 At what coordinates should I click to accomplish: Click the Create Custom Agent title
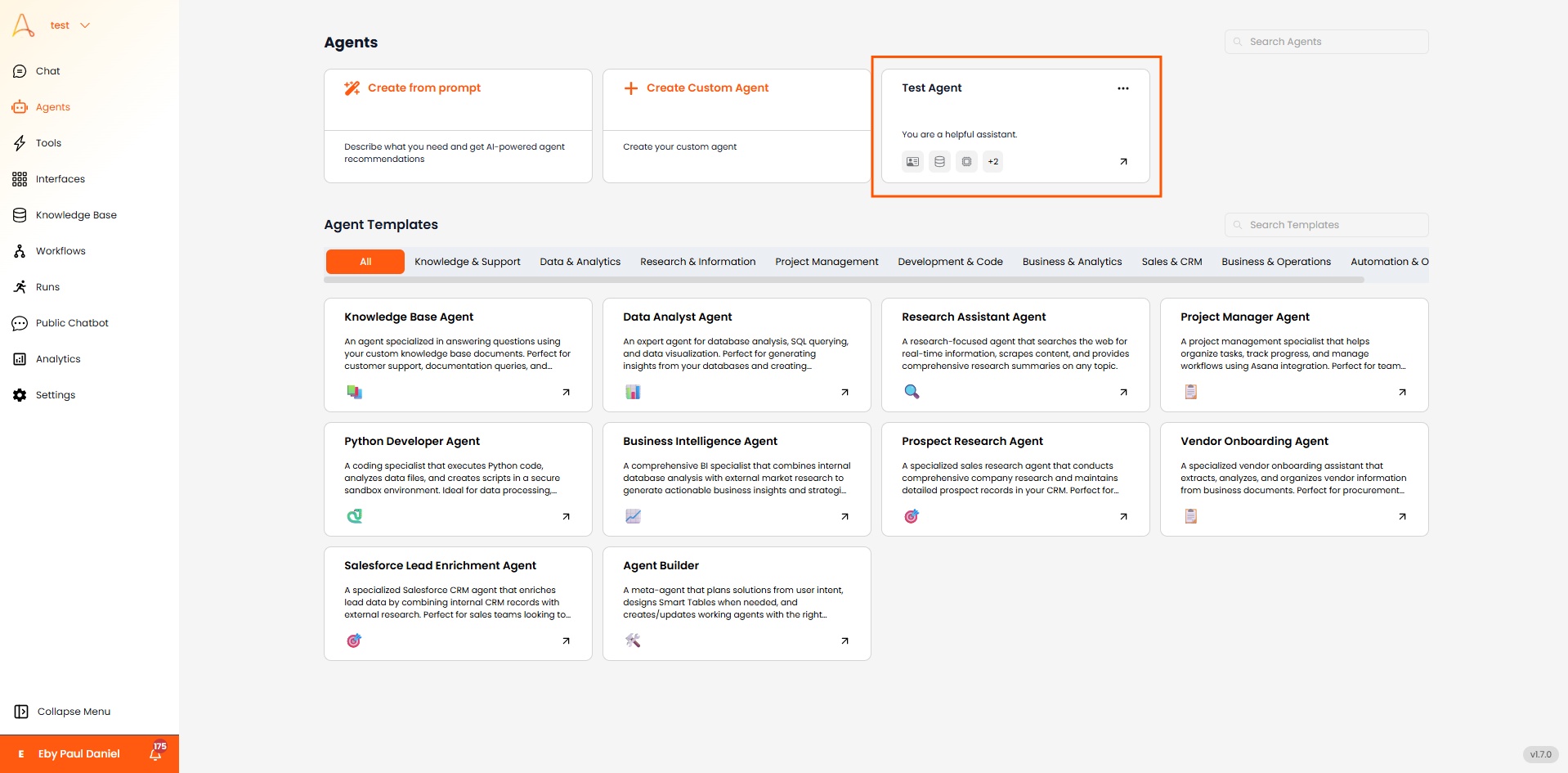click(x=708, y=88)
